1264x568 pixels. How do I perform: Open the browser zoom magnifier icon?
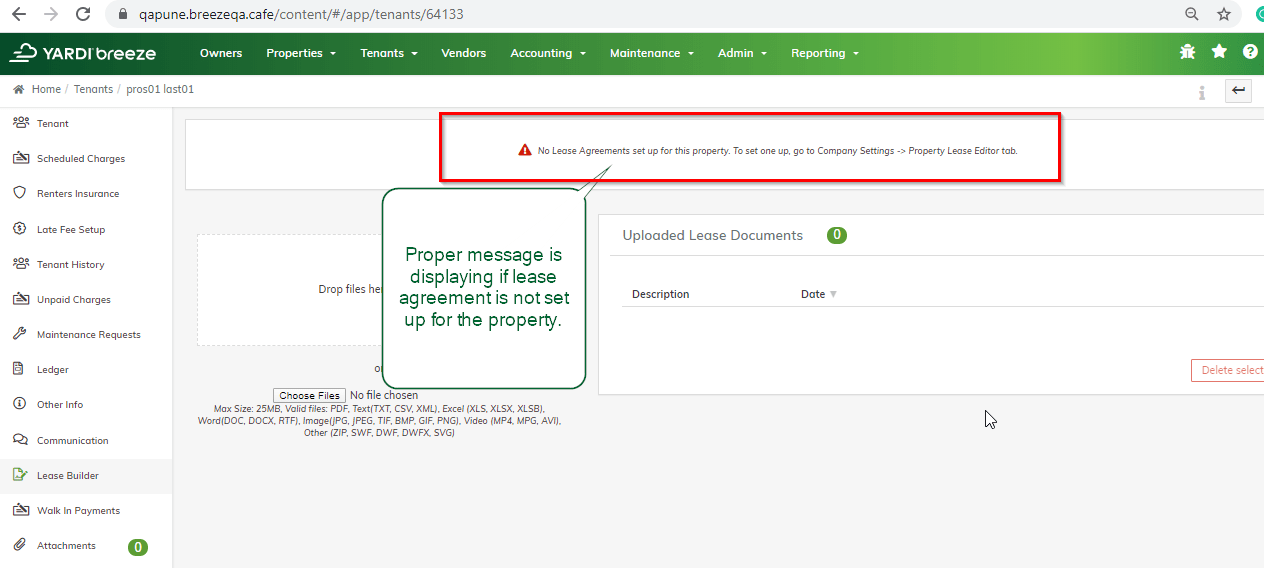1192,14
